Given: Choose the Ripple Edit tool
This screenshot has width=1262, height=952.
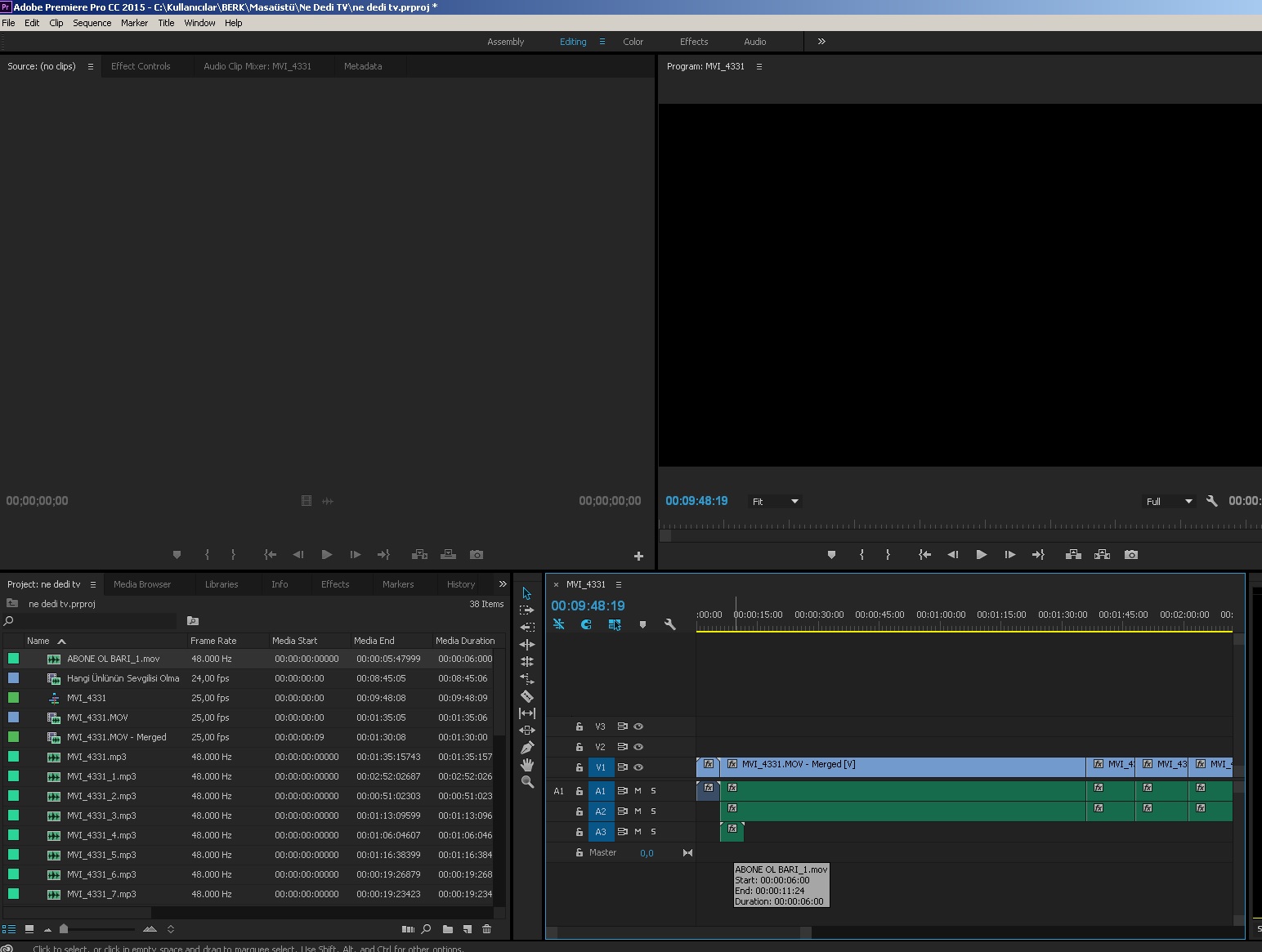Looking at the screenshot, I should tap(527, 645).
